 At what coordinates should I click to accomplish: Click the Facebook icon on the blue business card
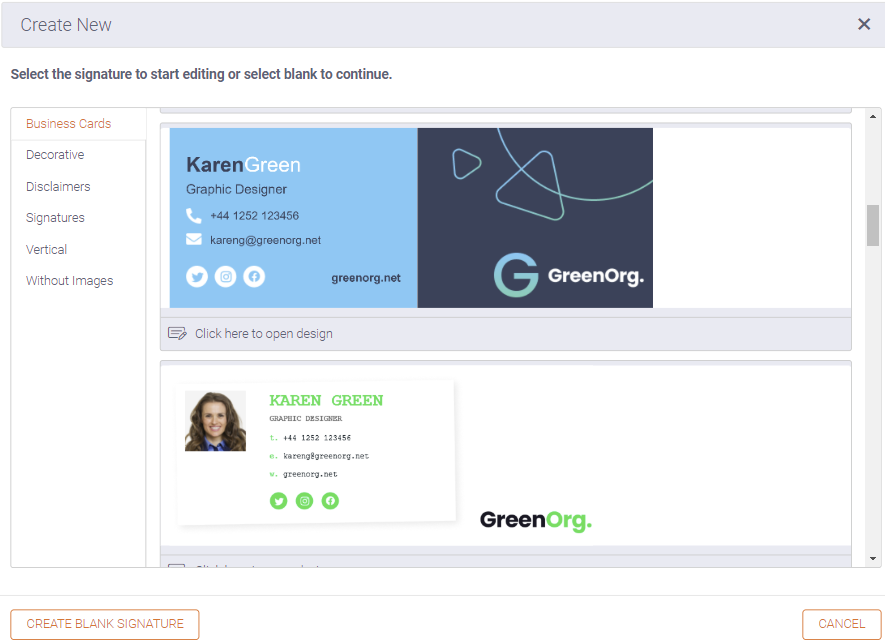pyautogui.click(x=254, y=276)
